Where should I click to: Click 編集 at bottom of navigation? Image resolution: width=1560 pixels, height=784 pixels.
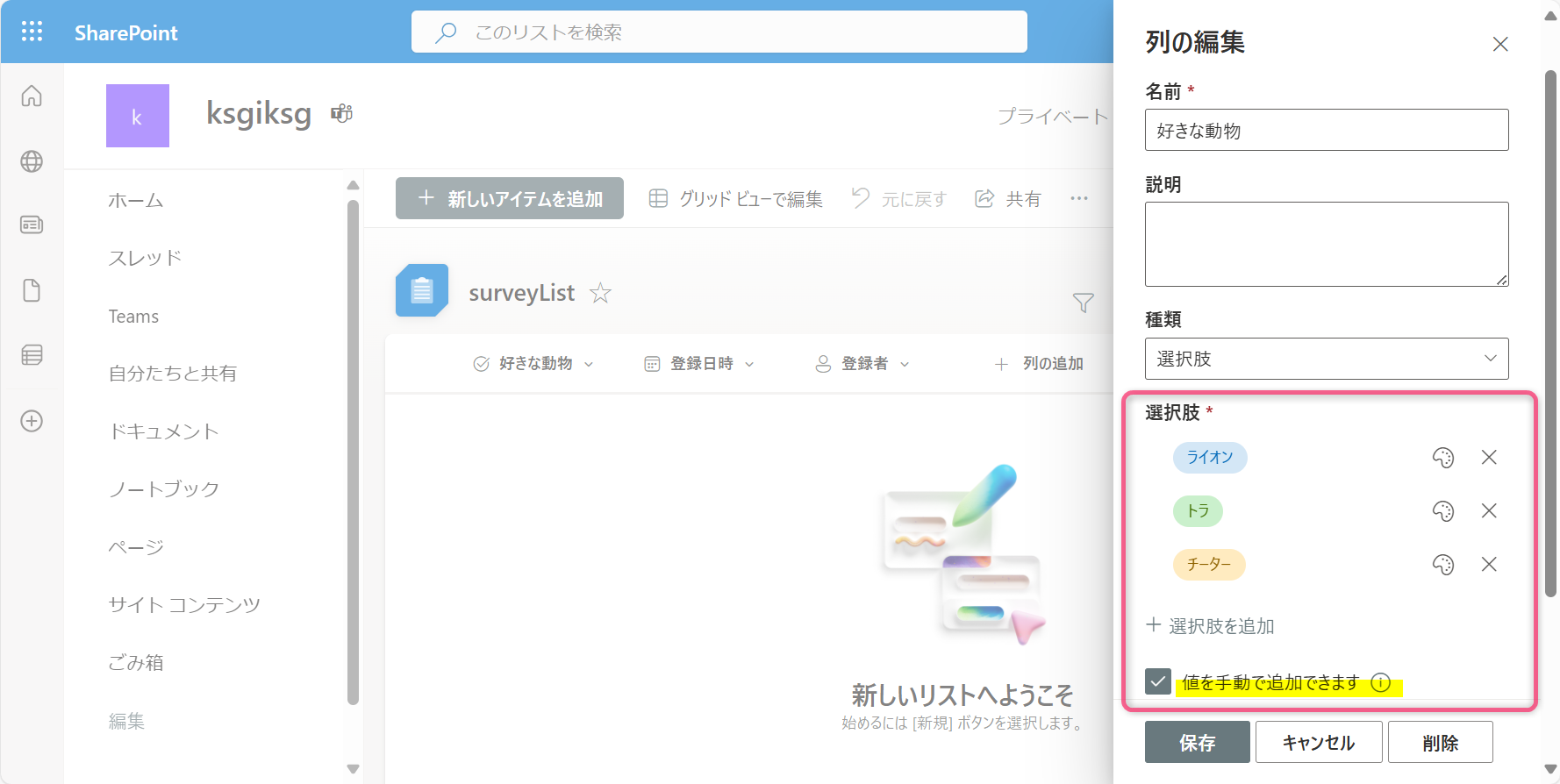tap(126, 721)
